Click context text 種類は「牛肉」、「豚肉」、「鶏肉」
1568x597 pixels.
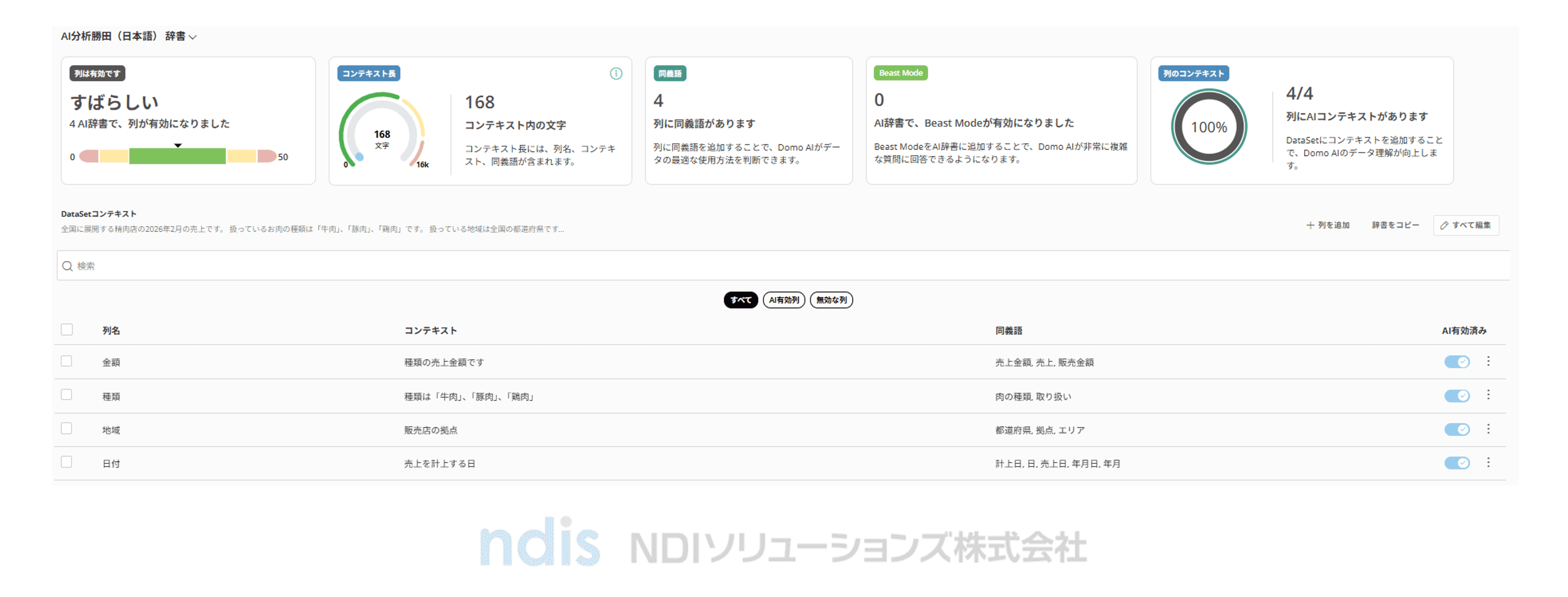tap(469, 397)
